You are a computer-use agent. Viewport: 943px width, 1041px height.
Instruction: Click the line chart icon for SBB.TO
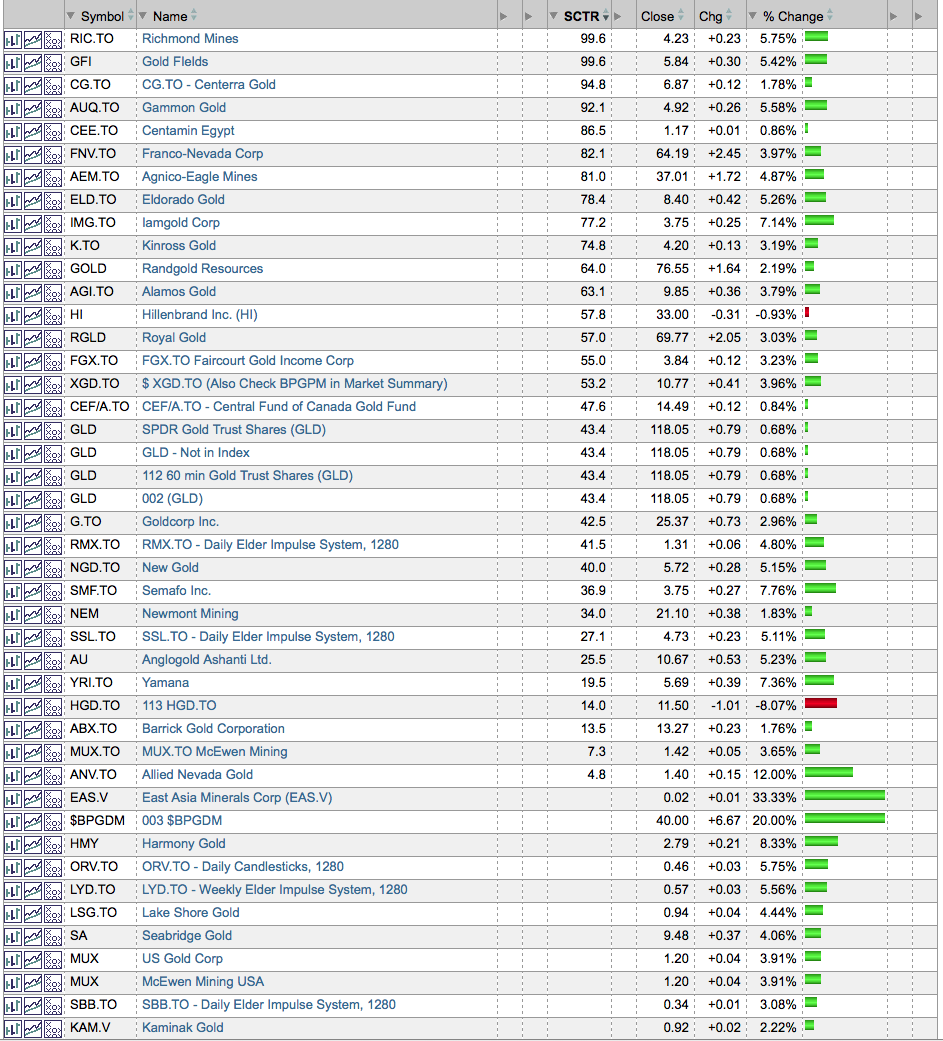[x=33, y=1006]
